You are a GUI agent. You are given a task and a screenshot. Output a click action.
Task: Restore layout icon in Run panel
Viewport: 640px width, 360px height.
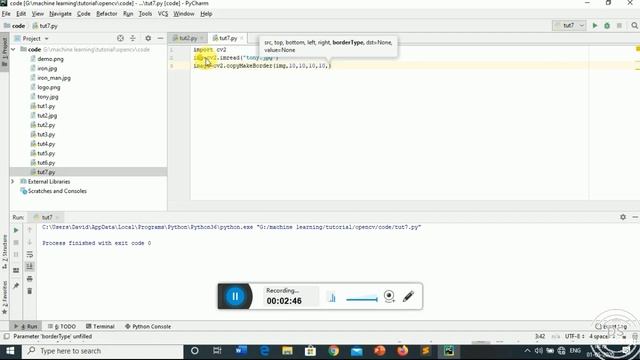[x=16, y=270]
